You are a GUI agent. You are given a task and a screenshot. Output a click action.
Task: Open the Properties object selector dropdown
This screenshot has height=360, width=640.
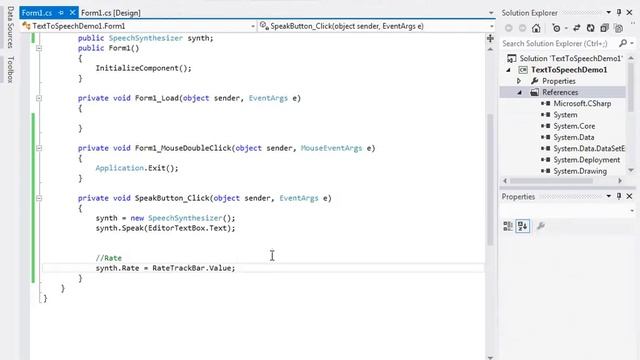[632, 211]
